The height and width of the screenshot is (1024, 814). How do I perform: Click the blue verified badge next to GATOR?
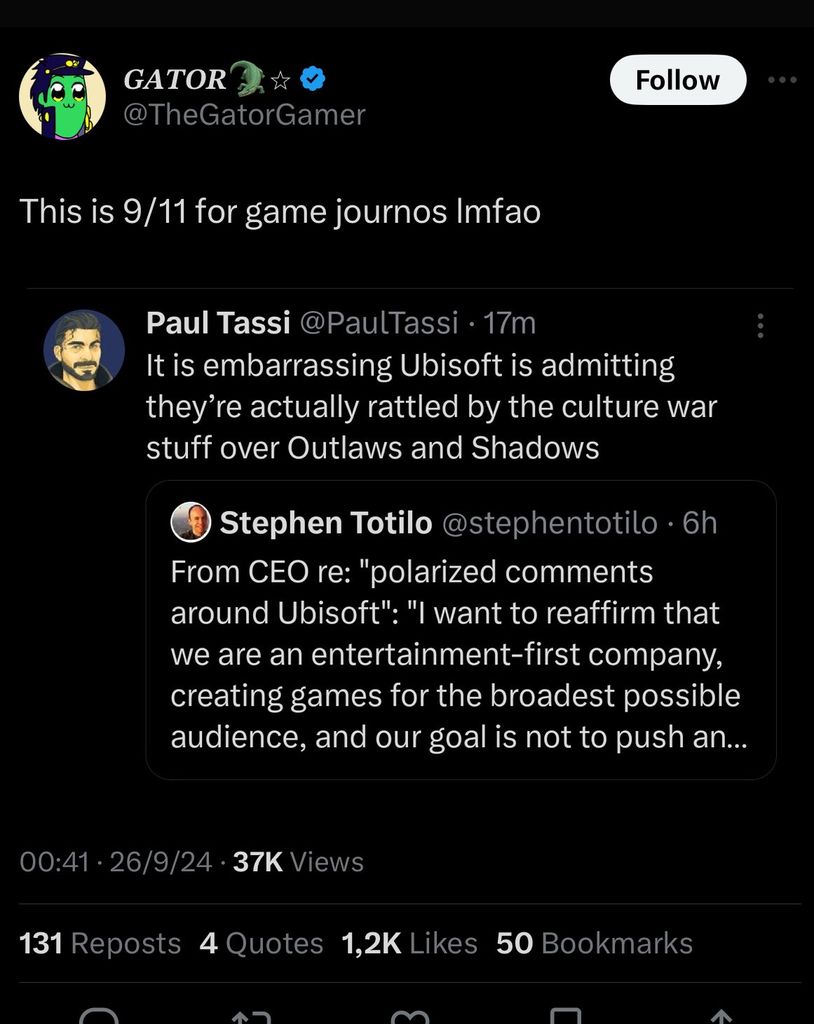tap(315, 78)
